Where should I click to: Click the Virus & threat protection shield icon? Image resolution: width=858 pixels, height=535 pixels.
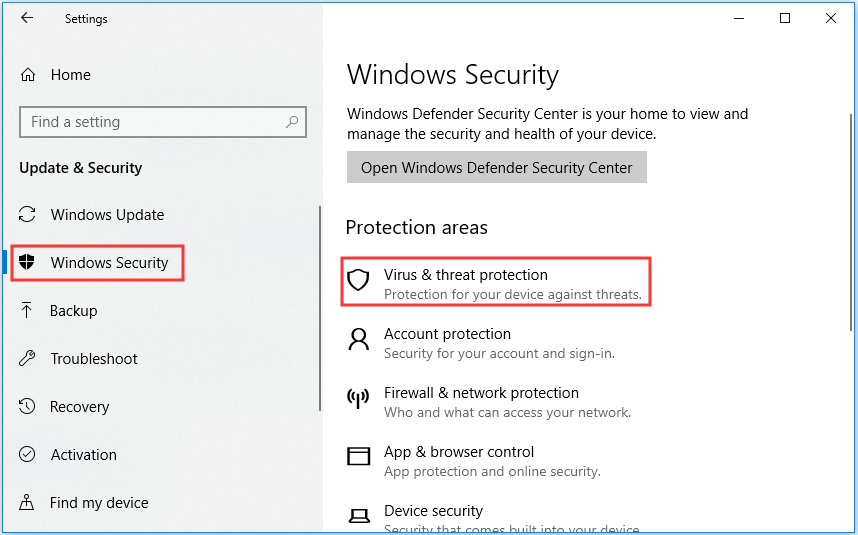[x=358, y=281]
